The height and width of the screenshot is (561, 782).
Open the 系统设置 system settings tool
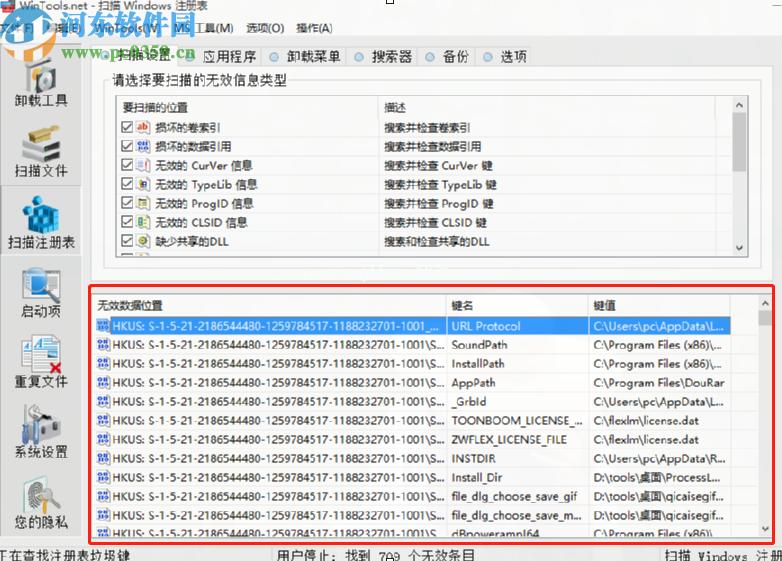pyautogui.click(x=41, y=433)
